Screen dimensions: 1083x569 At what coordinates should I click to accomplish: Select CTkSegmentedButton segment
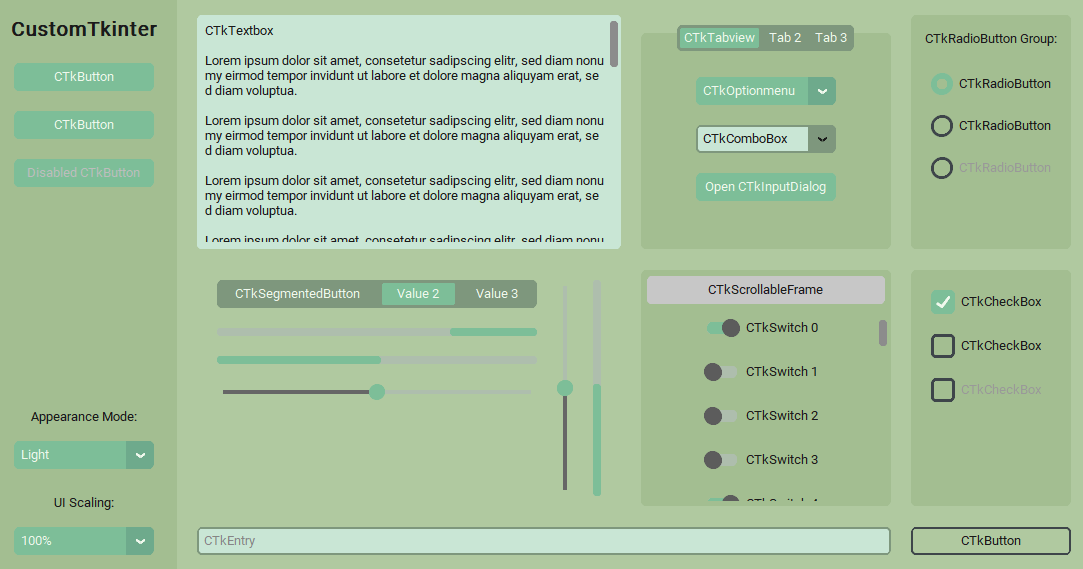pyautogui.click(x=297, y=294)
